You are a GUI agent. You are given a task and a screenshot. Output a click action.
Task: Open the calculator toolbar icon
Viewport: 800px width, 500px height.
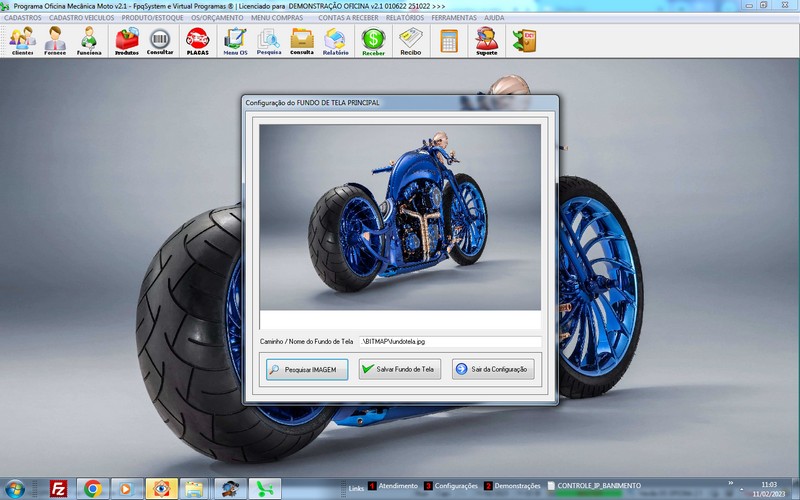(449, 41)
